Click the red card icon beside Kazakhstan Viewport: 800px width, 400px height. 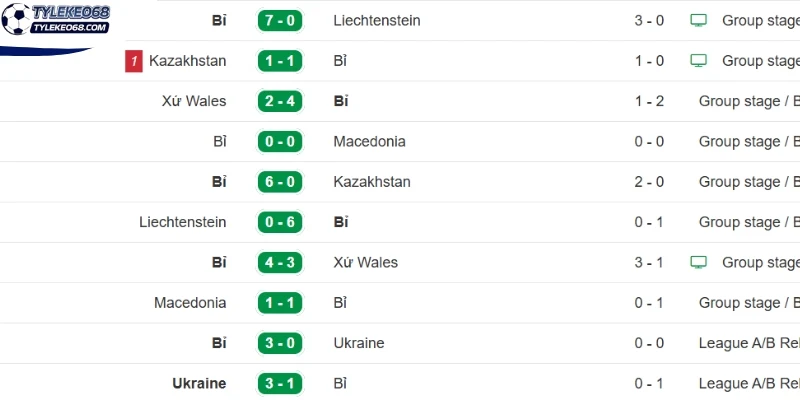(134, 61)
